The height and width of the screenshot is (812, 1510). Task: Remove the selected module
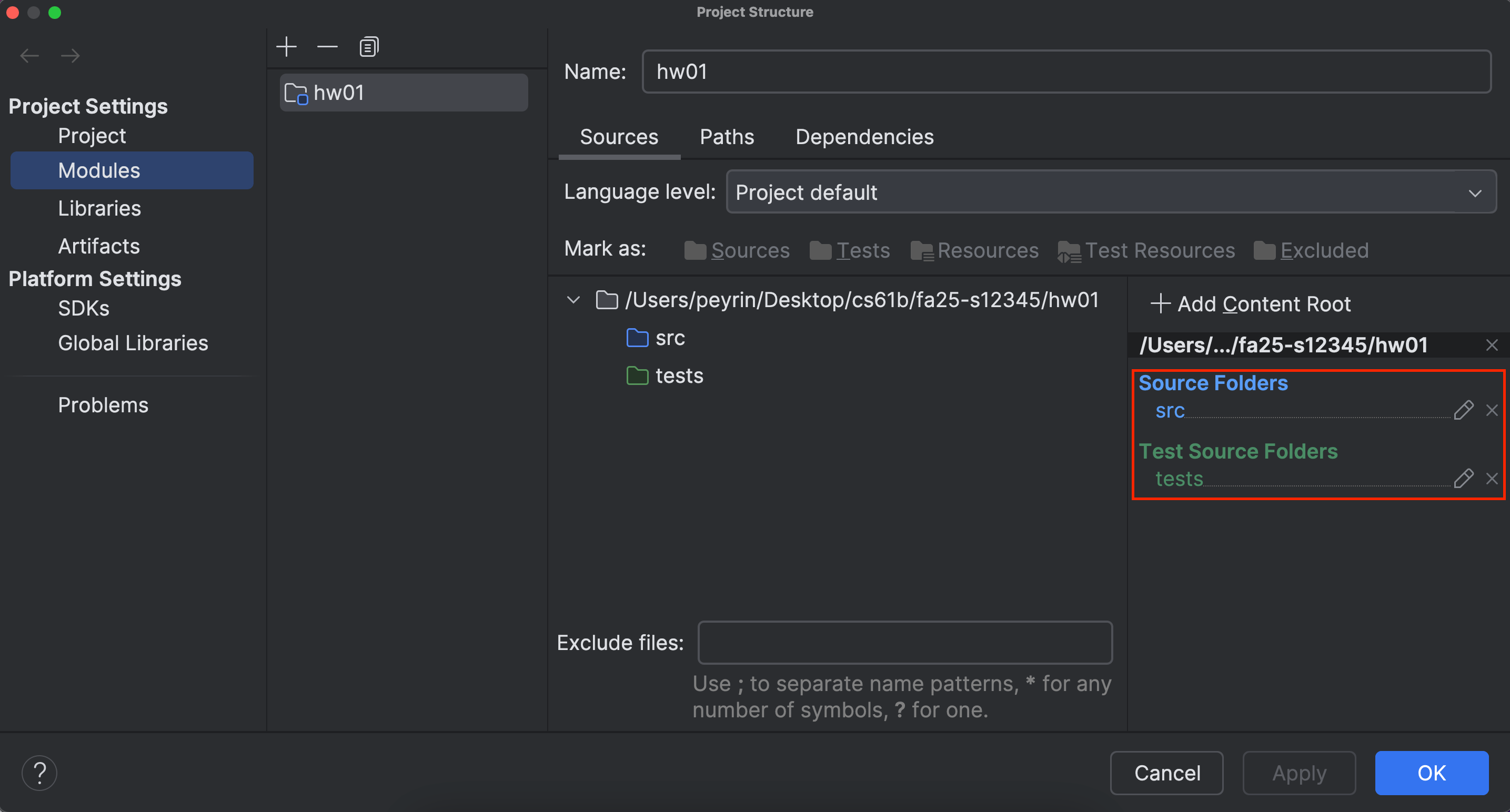coord(327,47)
